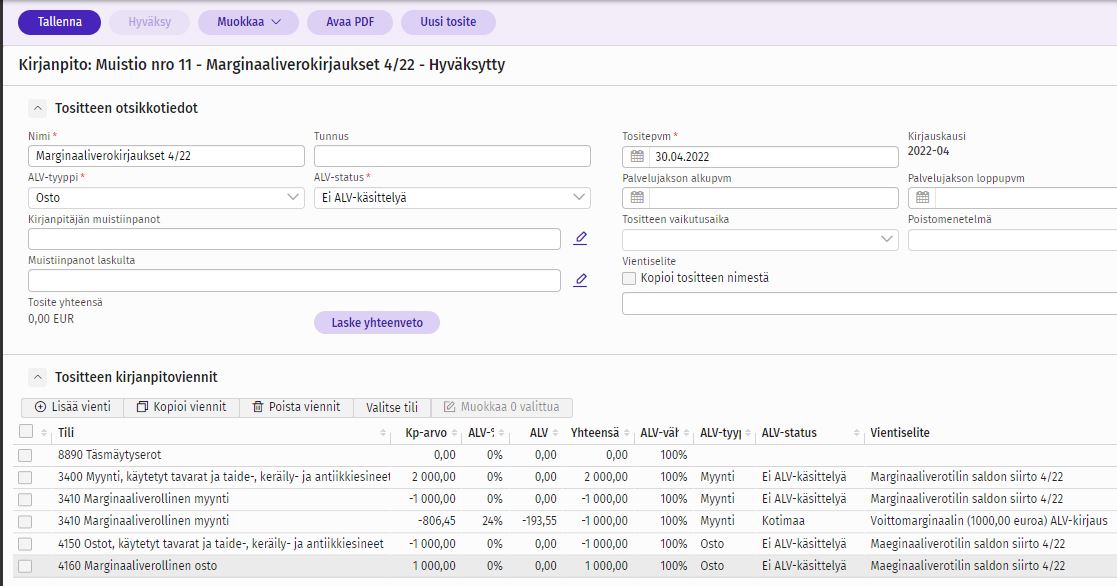Click the 4150 Ostot account cell
This screenshot has width=1117, height=586.
click(221, 544)
